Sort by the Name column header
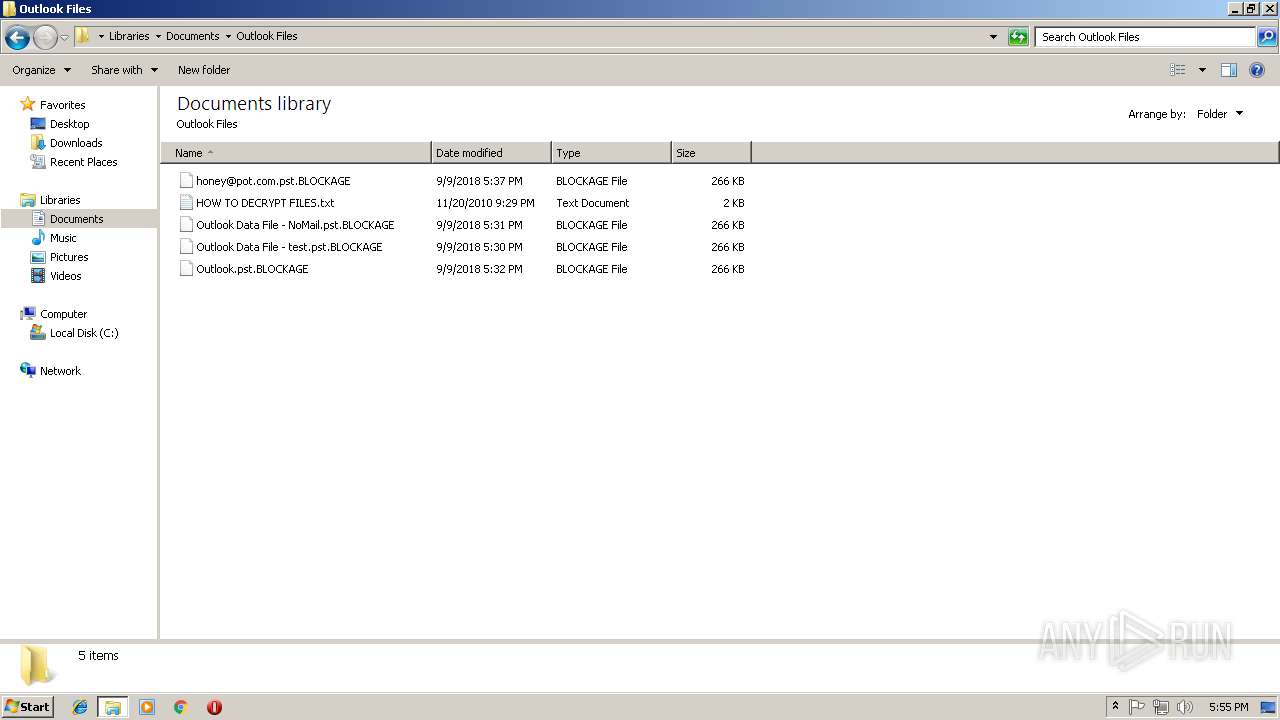Image resolution: width=1280 pixels, height=720 pixels. coord(296,153)
